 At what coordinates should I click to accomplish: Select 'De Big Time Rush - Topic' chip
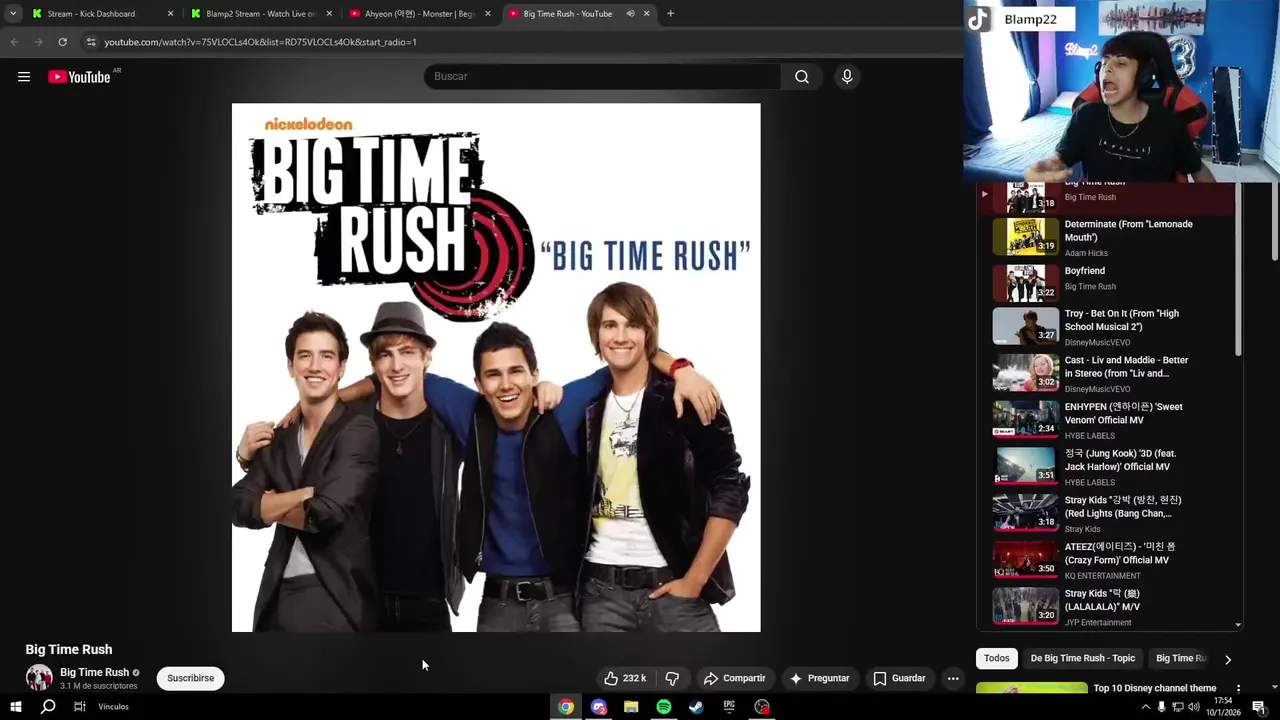click(1083, 658)
